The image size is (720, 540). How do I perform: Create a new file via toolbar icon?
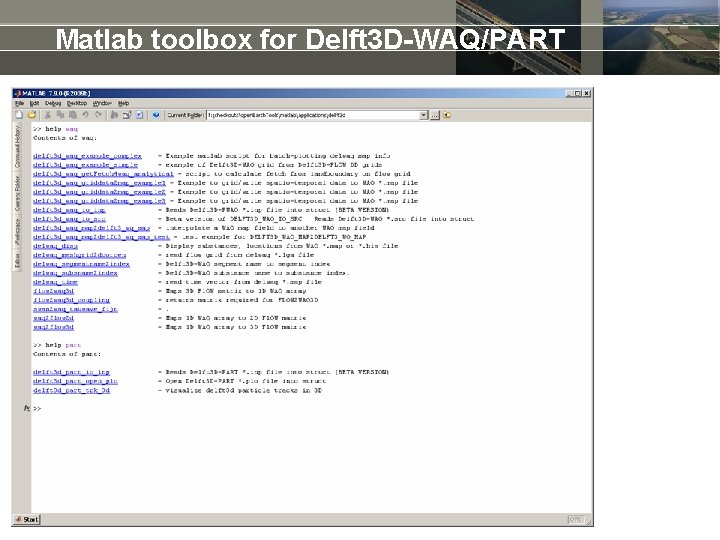(x=19, y=115)
